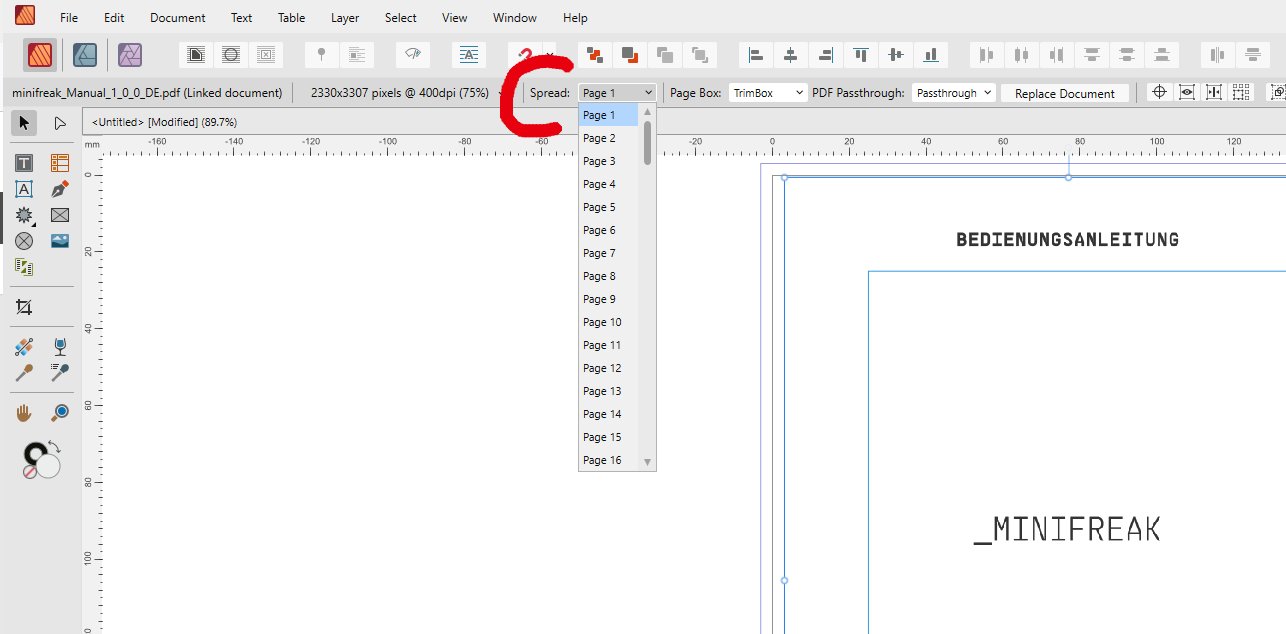
Task: Open the Window menu
Action: point(515,18)
